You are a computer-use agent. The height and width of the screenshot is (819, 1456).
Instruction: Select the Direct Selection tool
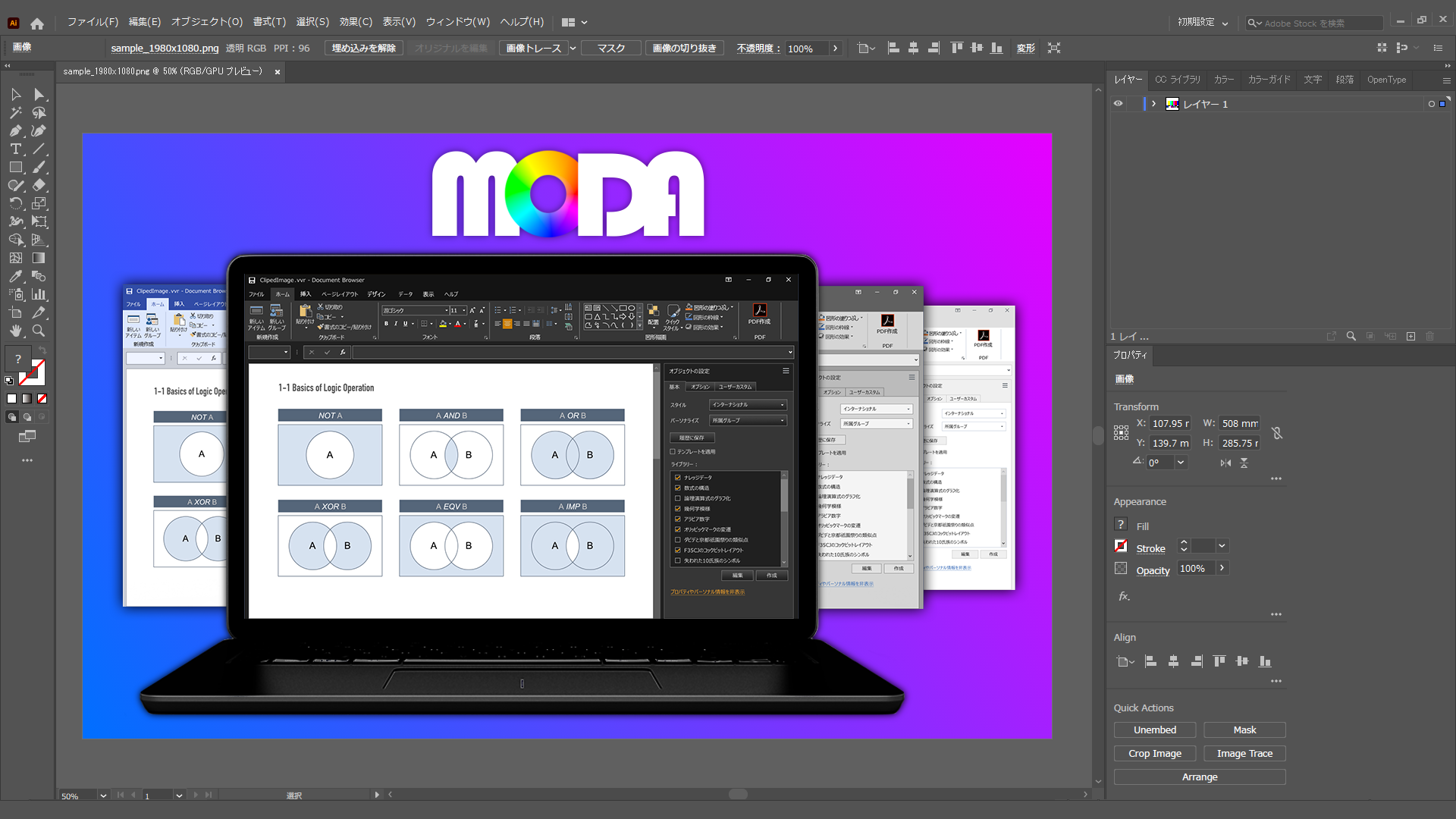[x=39, y=95]
